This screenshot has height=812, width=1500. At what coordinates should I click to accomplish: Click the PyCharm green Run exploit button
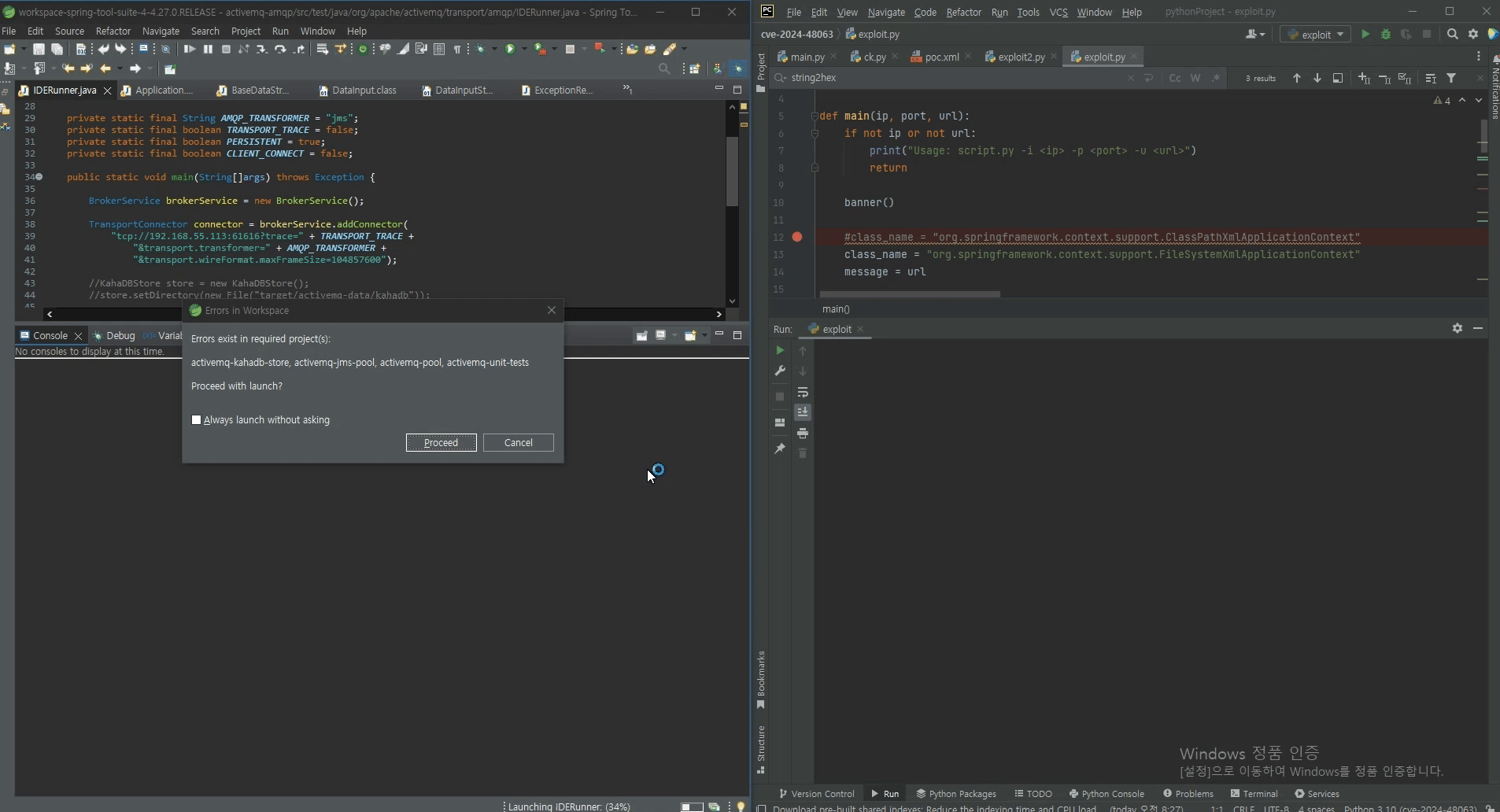(x=1365, y=34)
